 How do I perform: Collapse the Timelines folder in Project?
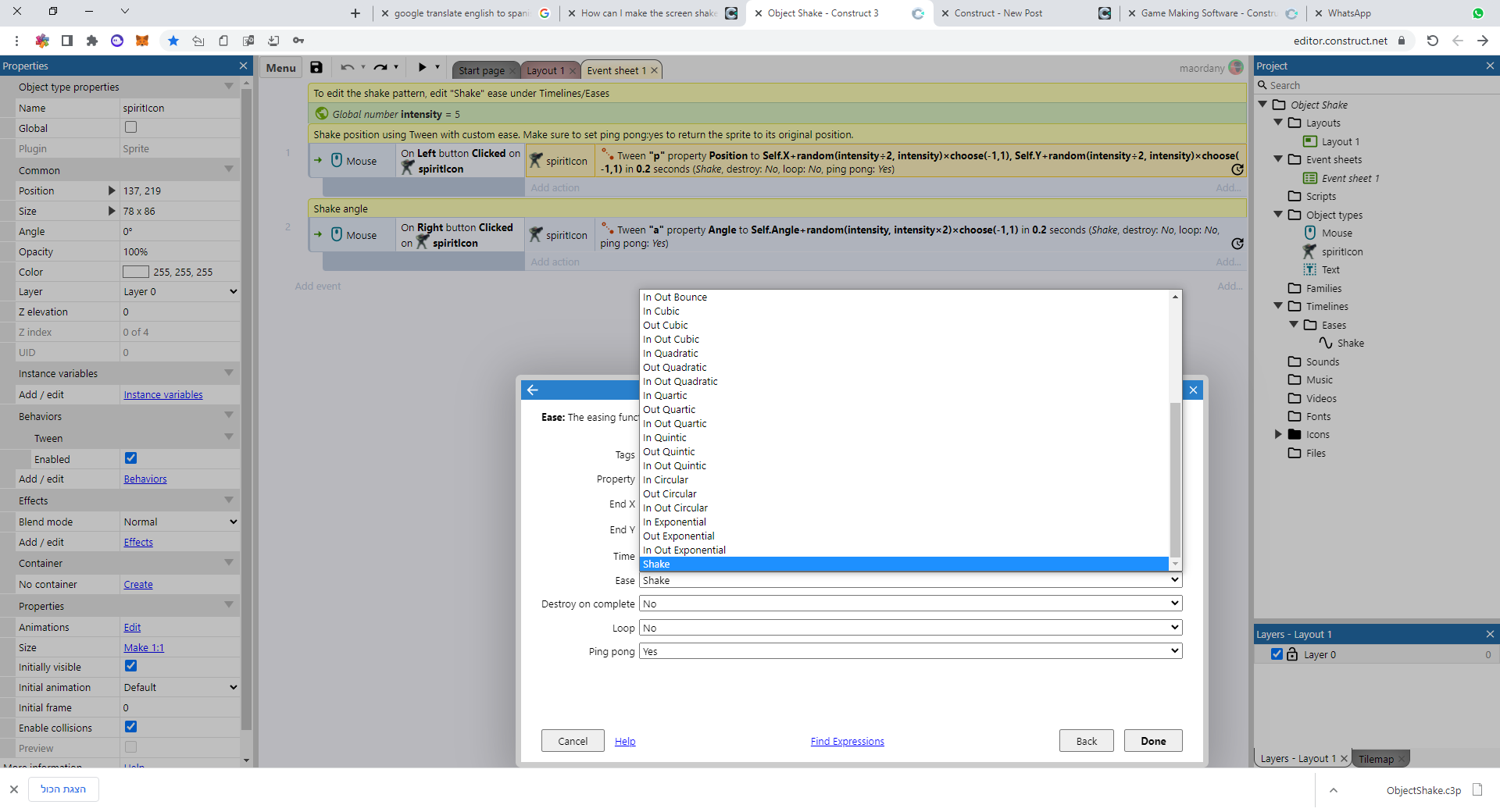pyautogui.click(x=1278, y=306)
